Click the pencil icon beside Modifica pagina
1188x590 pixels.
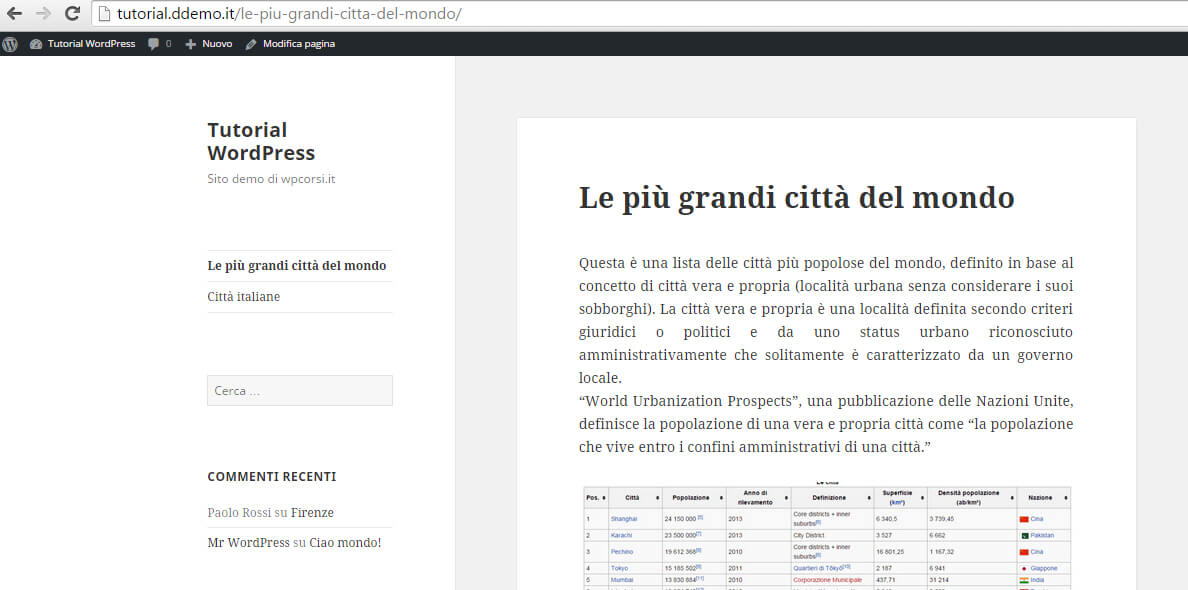(x=251, y=43)
